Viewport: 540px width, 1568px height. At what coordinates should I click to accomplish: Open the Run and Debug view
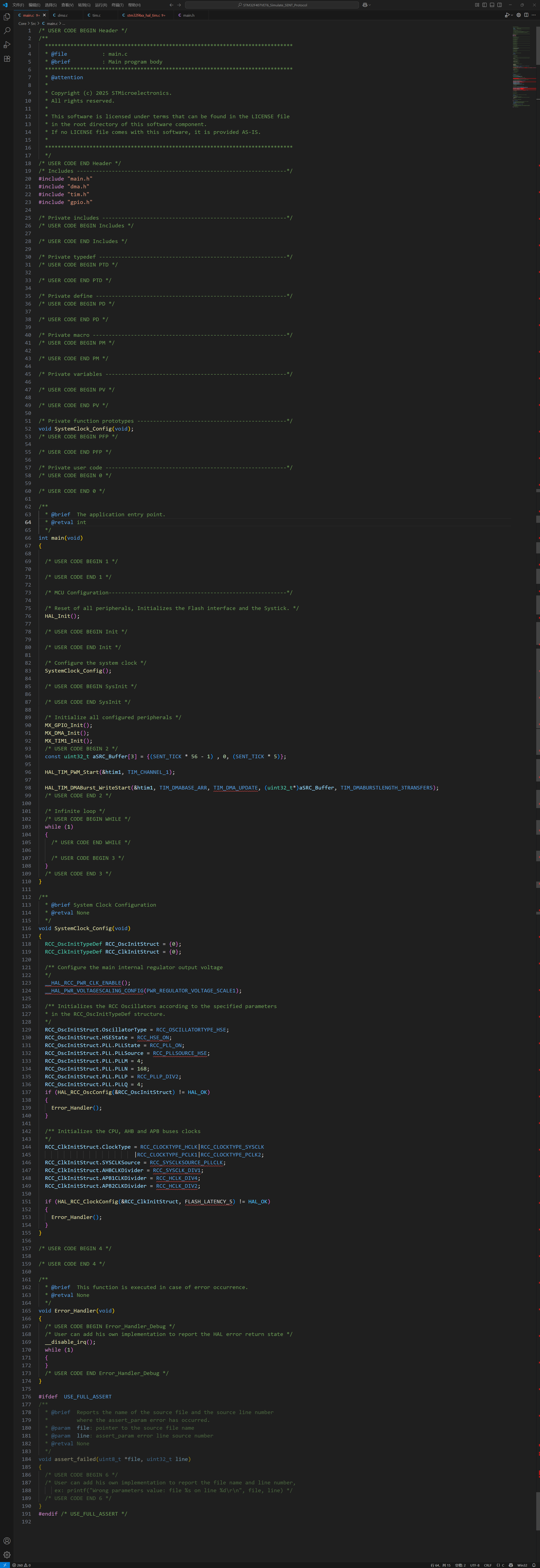coord(7,44)
